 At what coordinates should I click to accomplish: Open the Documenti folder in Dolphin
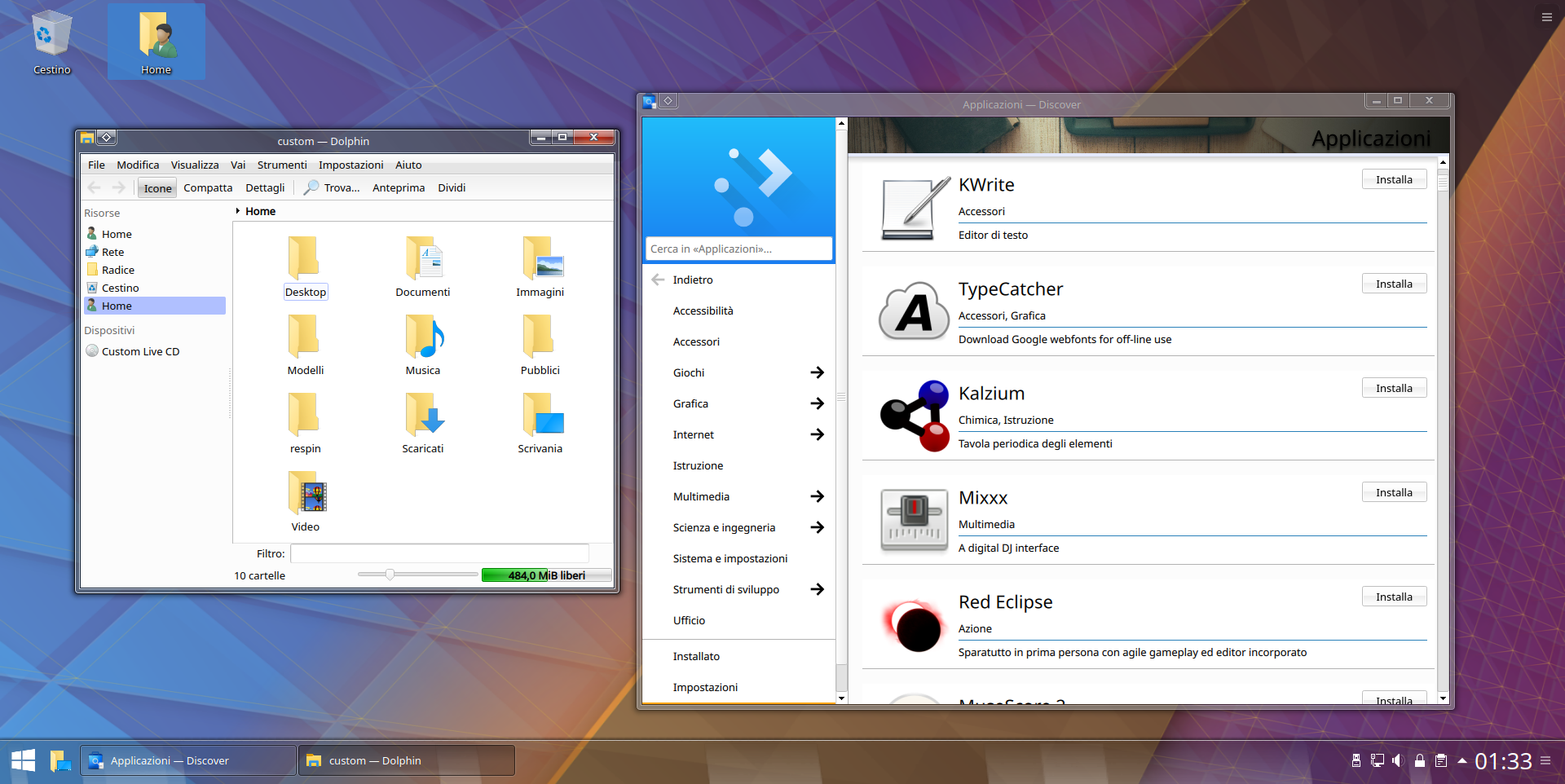coord(422,266)
